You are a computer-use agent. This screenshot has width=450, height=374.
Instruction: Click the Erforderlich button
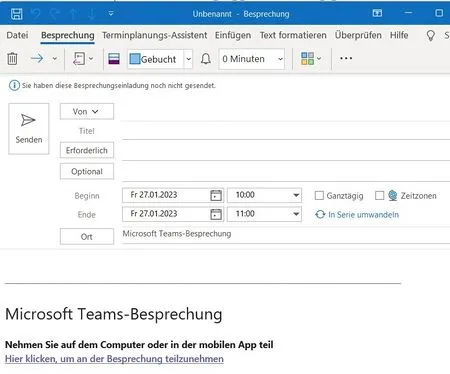point(87,150)
